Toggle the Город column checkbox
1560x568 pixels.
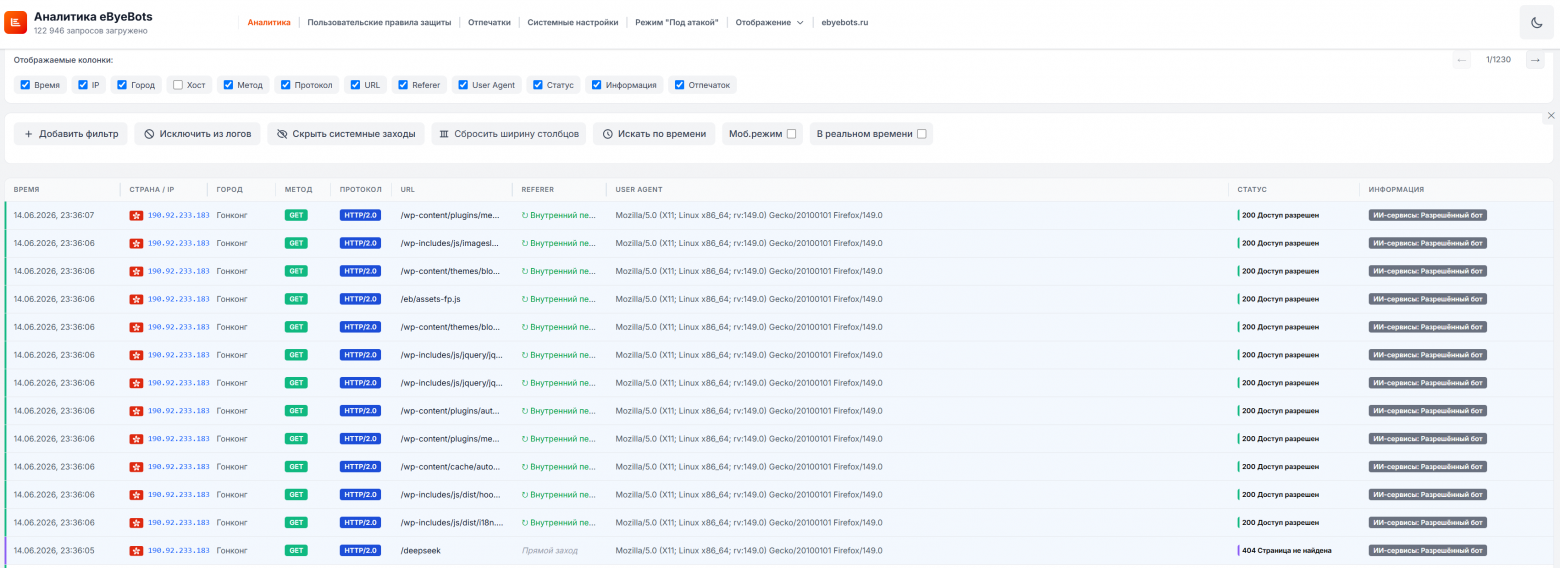tap(122, 85)
